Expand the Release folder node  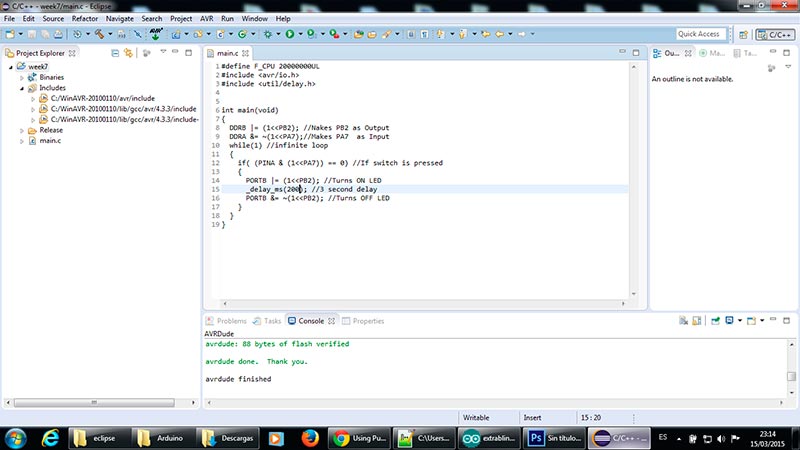coord(22,131)
